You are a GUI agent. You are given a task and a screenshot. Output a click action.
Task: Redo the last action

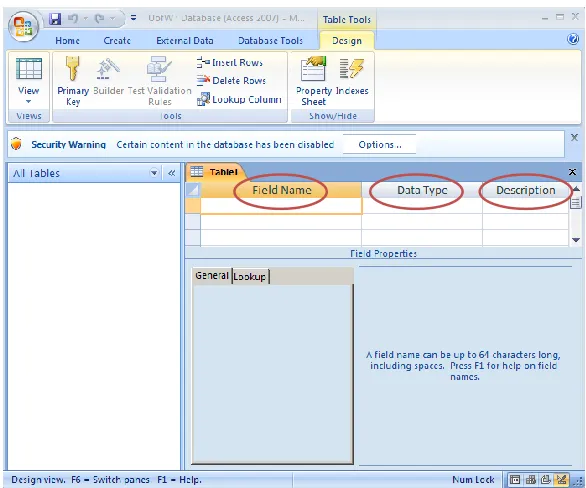[99, 18]
